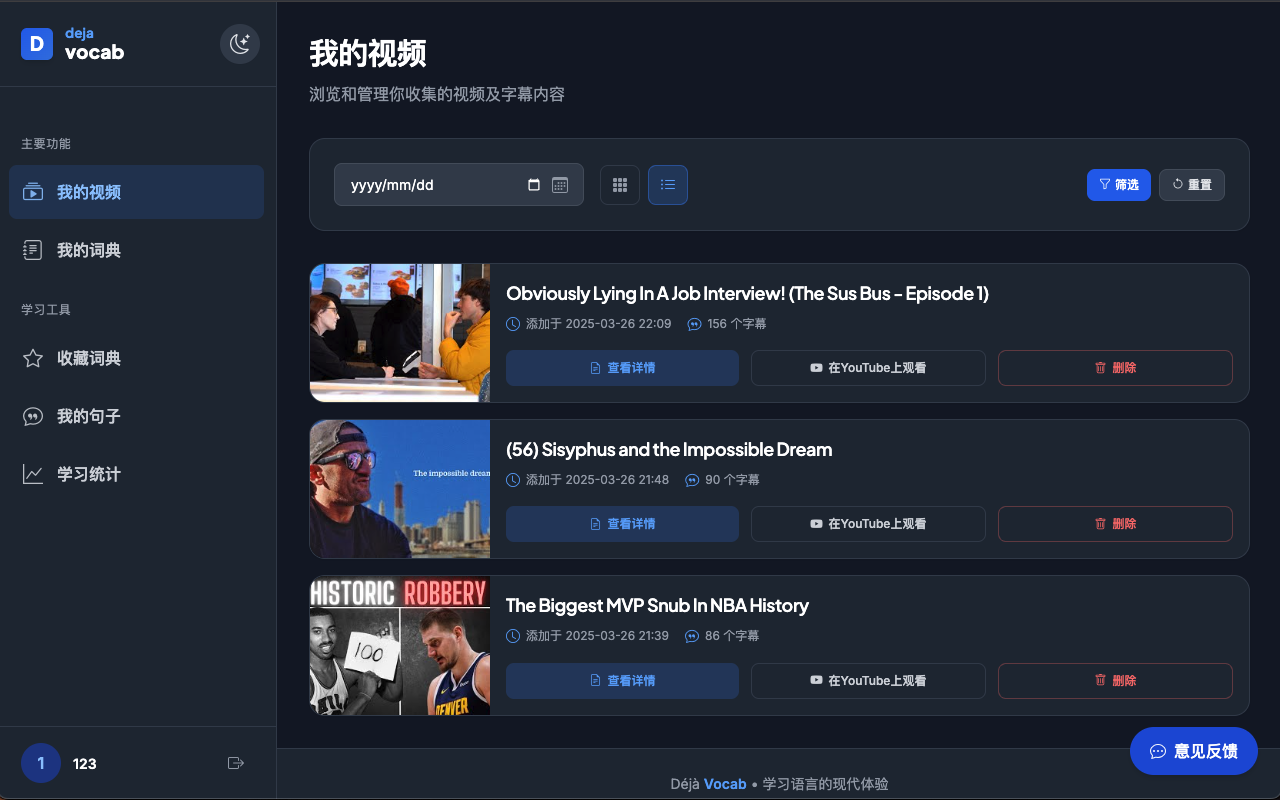Open 我的视频 in the sidebar
The width and height of the screenshot is (1280, 800).
click(136, 192)
